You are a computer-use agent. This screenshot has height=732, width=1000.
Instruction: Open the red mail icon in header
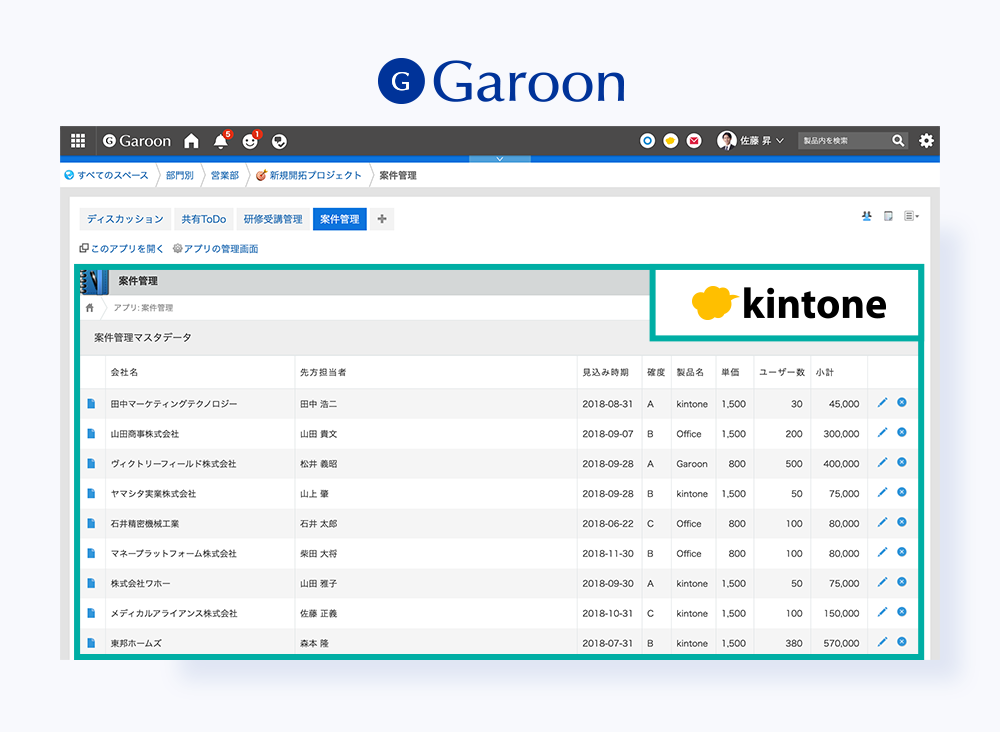pyautogui.click(x=694, y=141)
